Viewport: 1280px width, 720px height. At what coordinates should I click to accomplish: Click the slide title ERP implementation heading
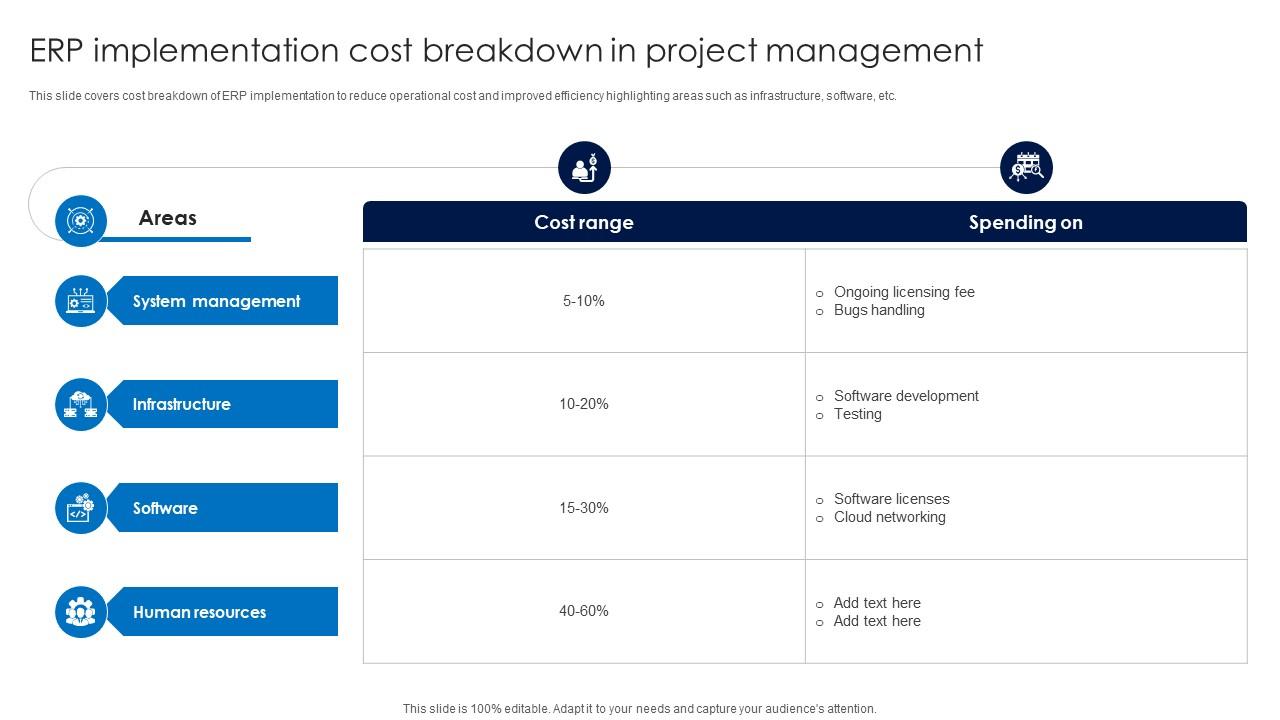point(506,50)
